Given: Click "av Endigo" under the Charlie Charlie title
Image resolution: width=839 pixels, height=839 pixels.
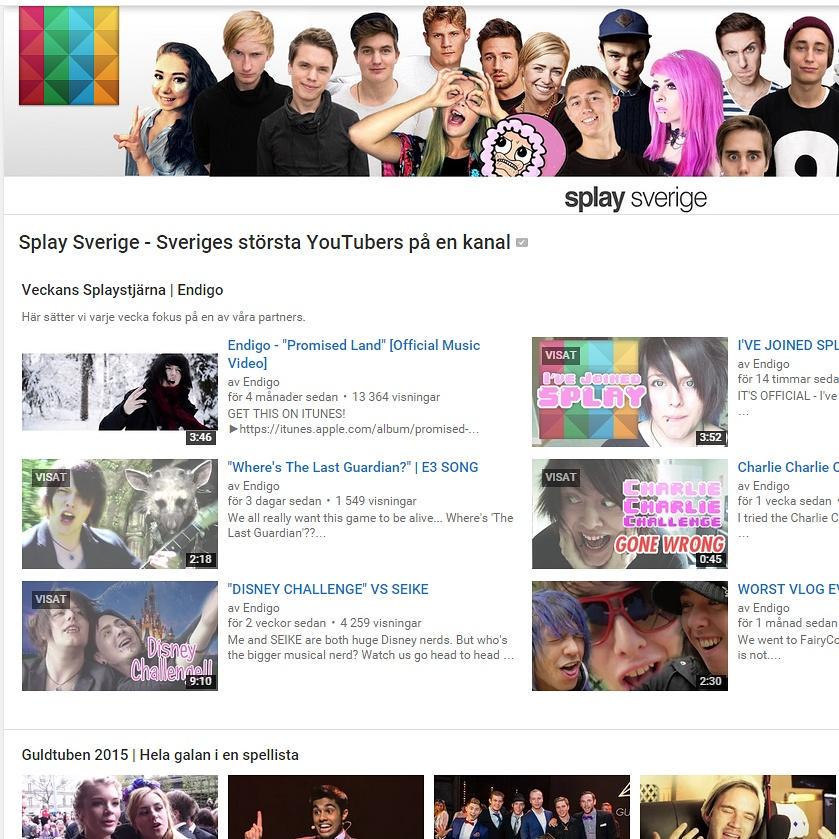Looking at the screenshot, I should pos(764,486).
